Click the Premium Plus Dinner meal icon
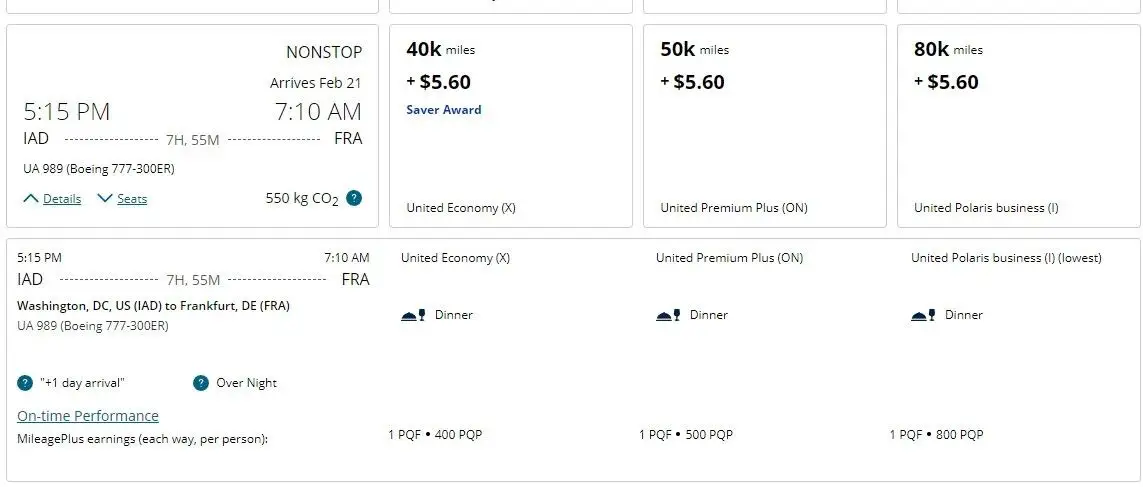1143x487 pixels. point(668,315)
